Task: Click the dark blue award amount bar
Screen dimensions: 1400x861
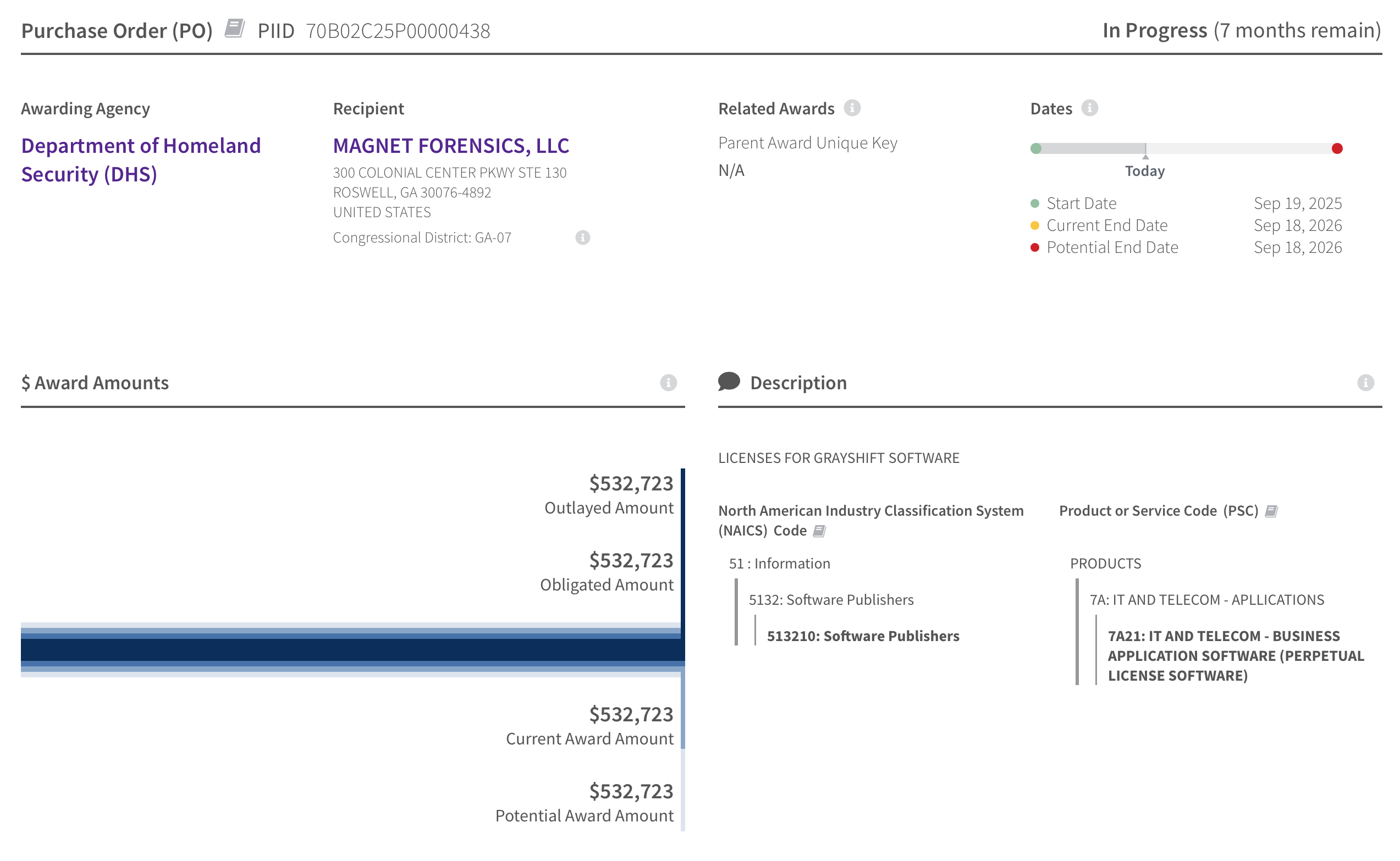Action: click(352, 650)
